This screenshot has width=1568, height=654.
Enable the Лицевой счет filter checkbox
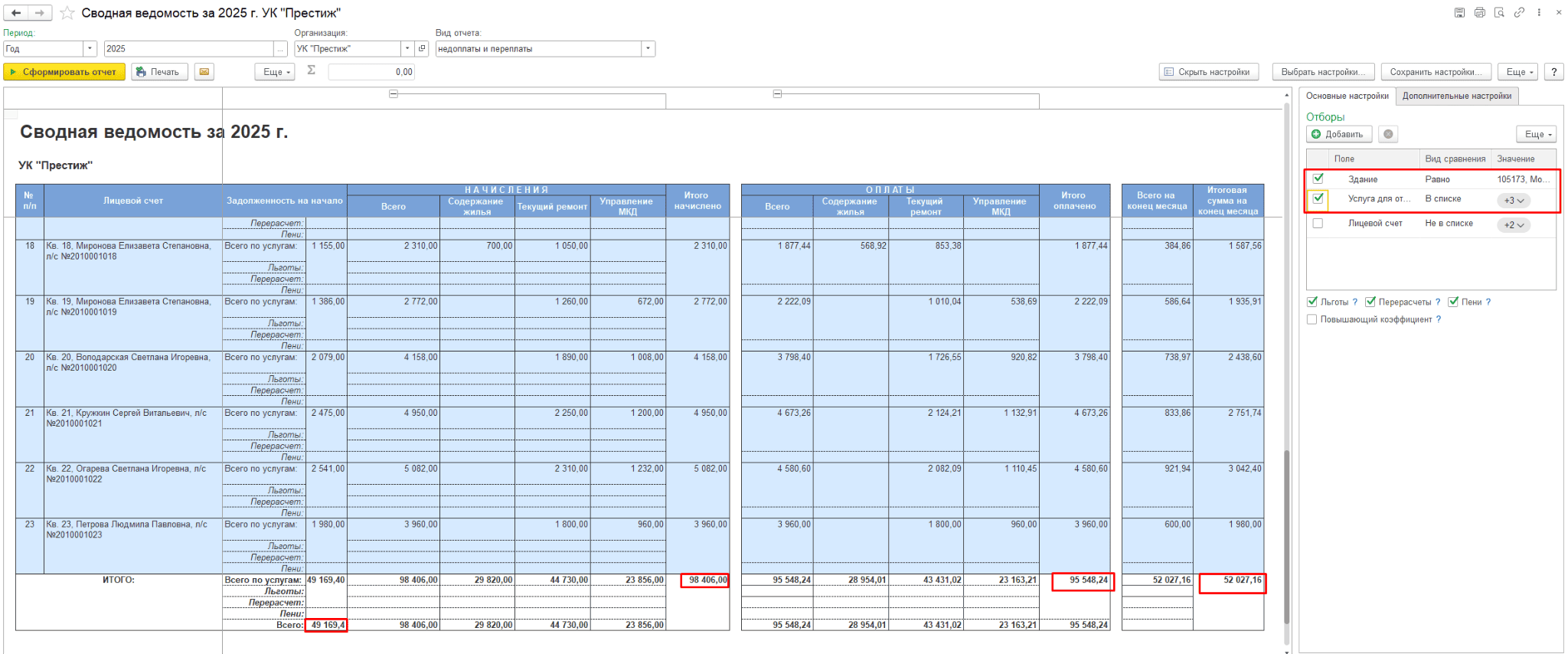pos(1318,224)
